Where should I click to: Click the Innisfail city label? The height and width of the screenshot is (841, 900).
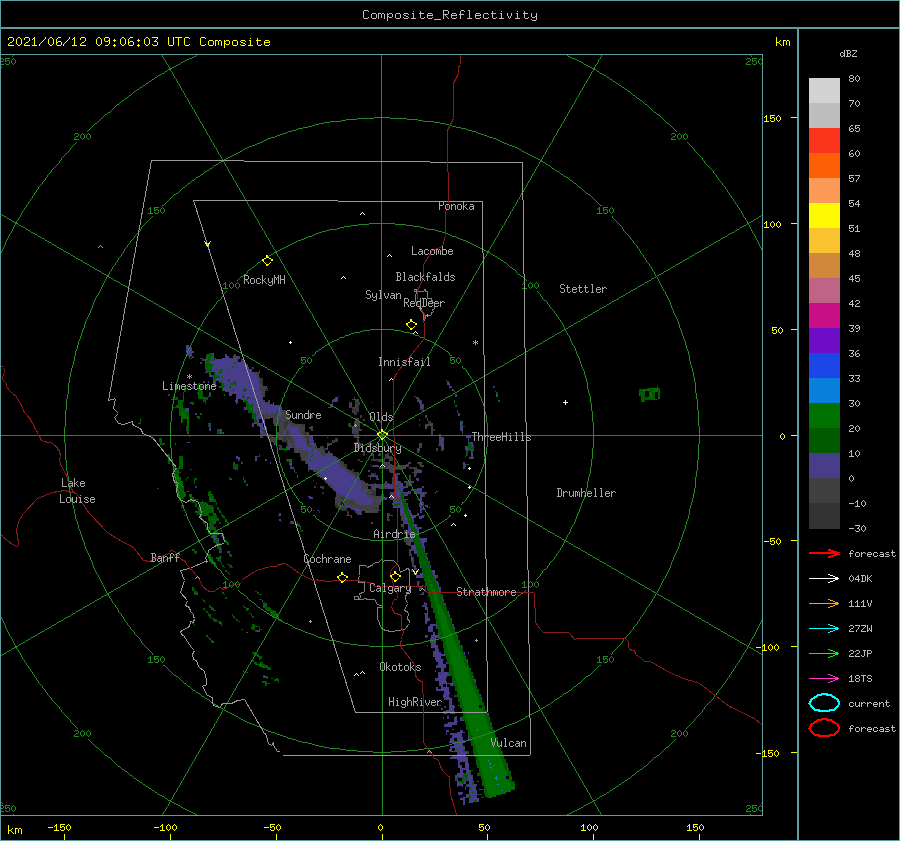click(x=404, y=362)
